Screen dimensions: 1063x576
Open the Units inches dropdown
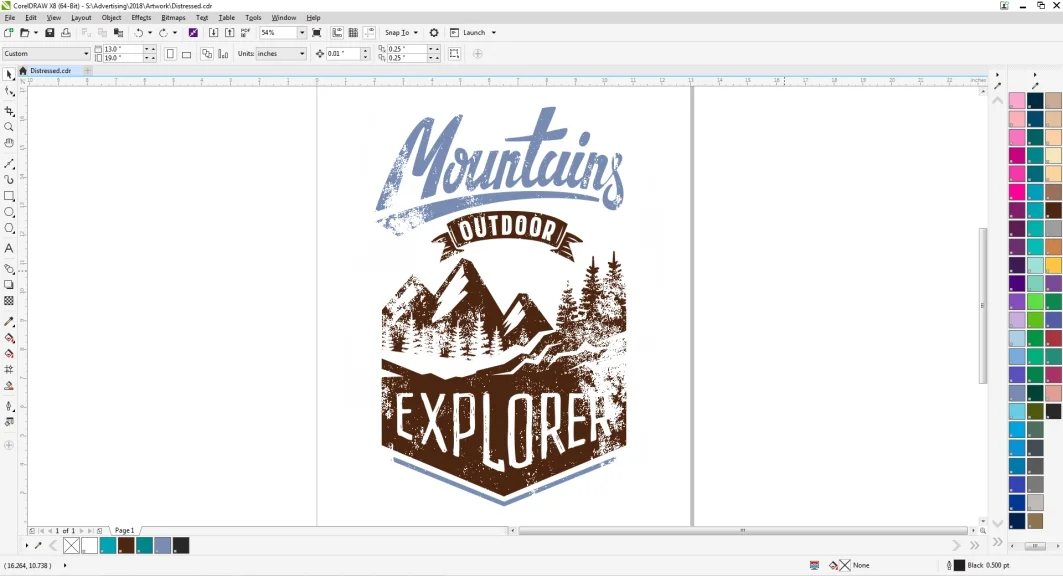click(302, 54)
